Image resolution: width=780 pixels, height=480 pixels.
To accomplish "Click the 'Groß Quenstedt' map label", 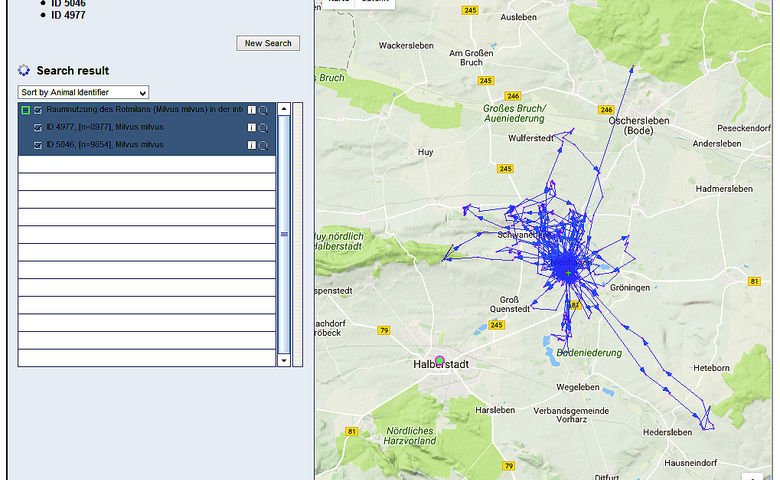I will (x=510, y=304).
